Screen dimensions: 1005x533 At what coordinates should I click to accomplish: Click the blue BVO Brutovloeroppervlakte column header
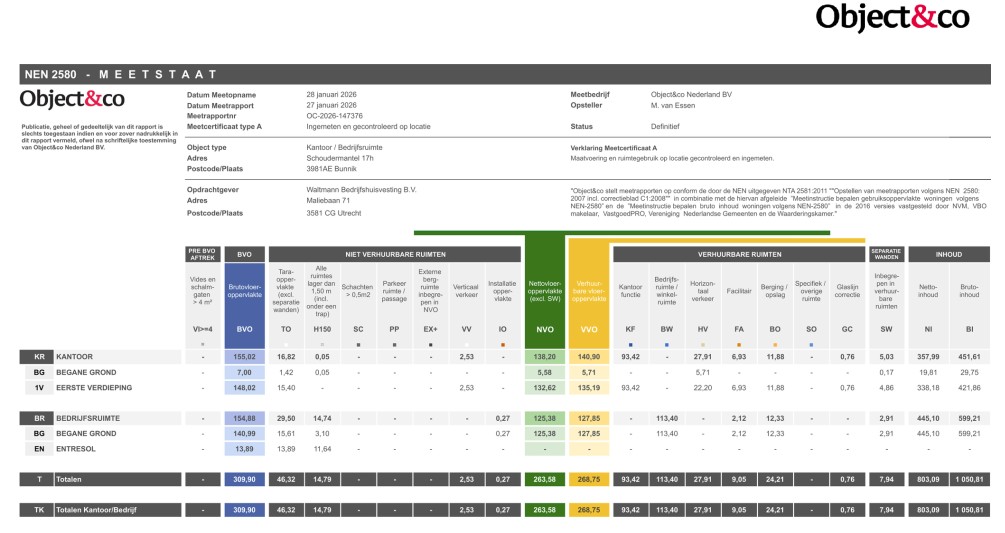[244, 290]
